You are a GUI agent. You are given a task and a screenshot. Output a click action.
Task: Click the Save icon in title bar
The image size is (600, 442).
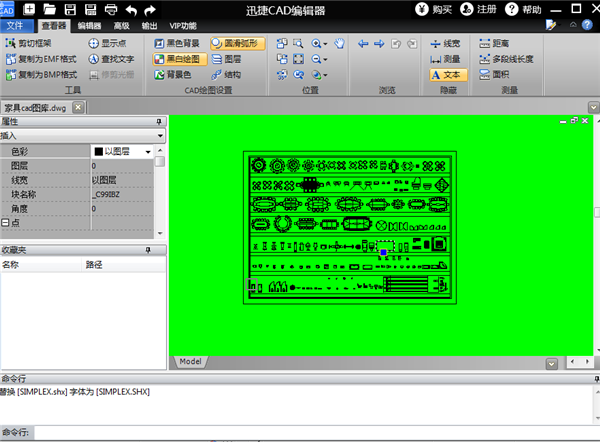click(x=70, y=9)
